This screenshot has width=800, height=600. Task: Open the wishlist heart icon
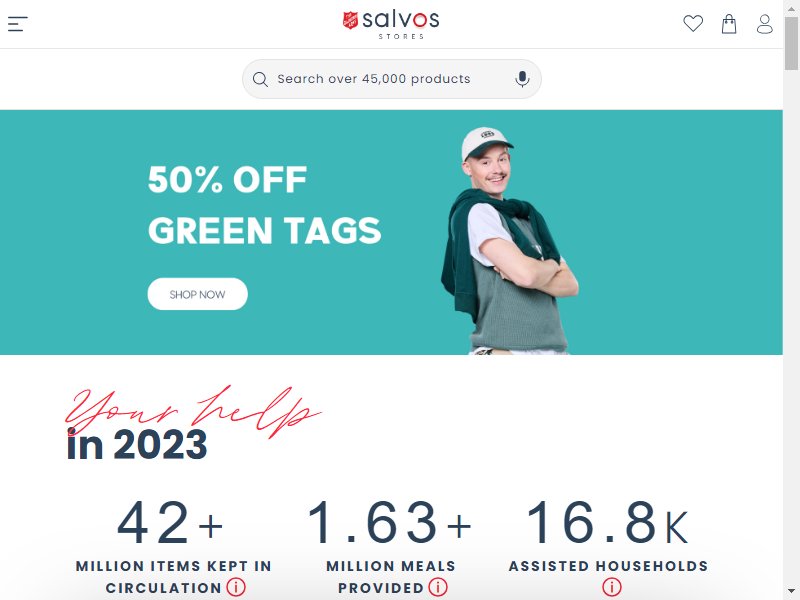(693, 23)
